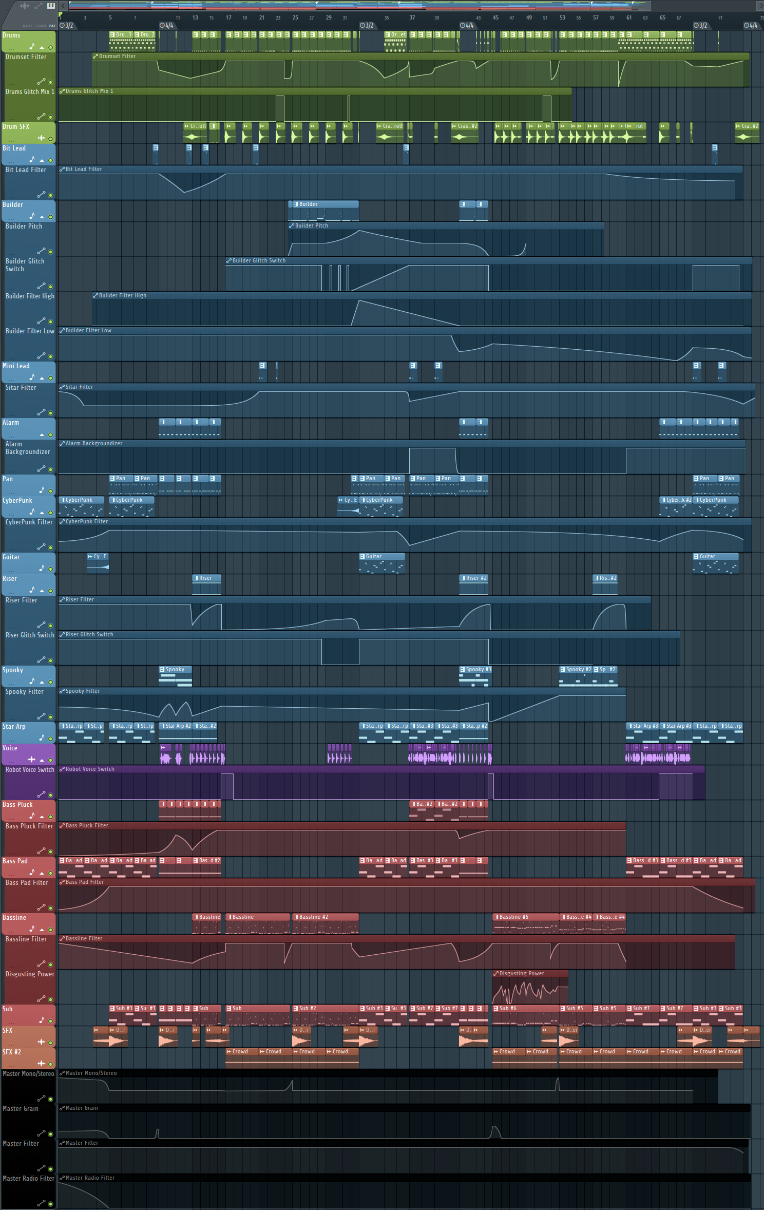Click automation icon on CyberPunk Filter track
The image size is (764, 1210).
pyautogui.click(x=41, y=547)
